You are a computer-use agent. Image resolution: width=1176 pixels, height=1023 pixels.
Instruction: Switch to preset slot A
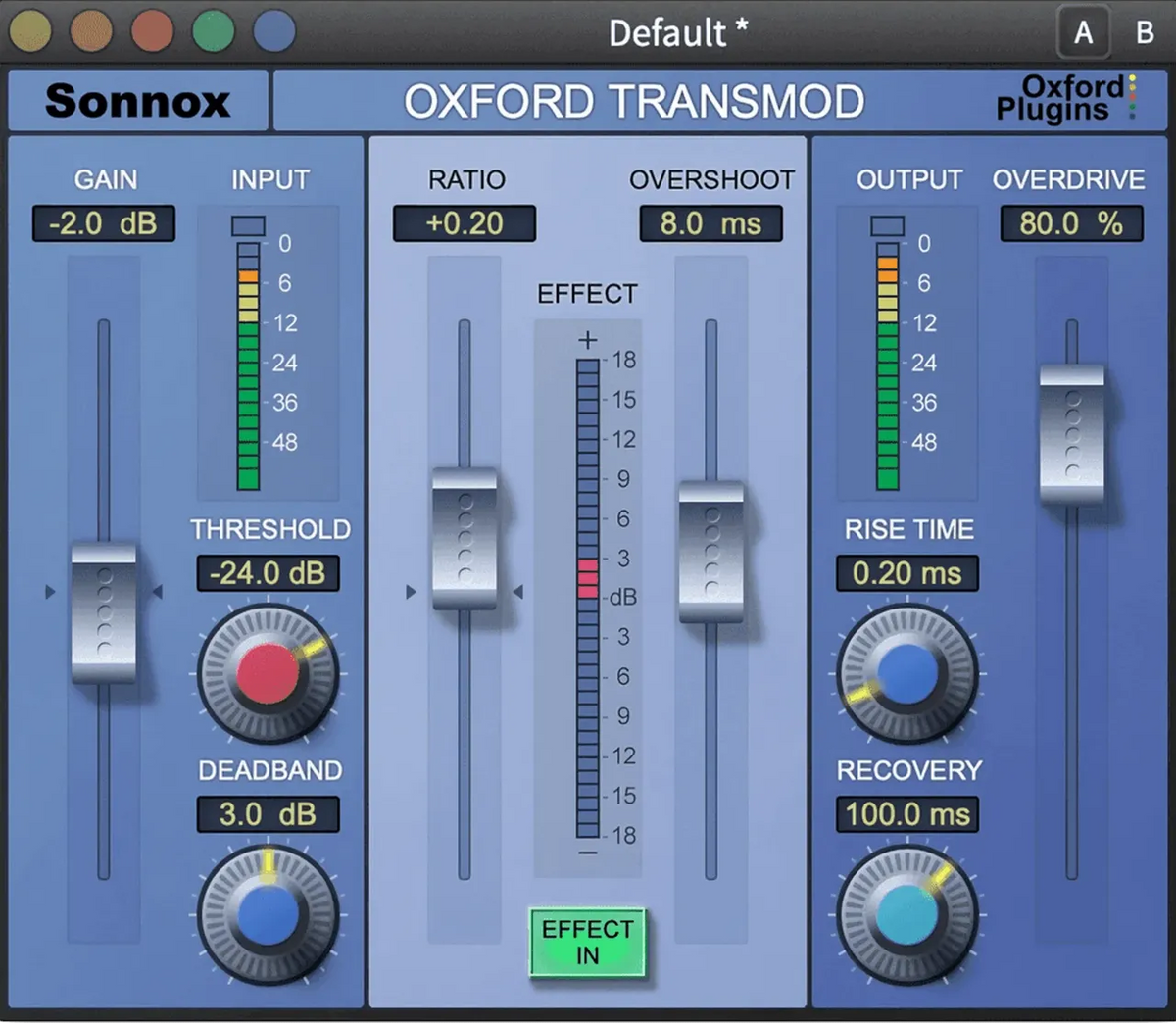pos(1084,31)
